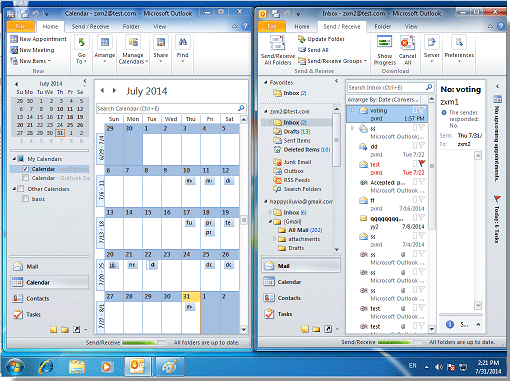Toggle the Calendar zxm2@test checkbox
The height and width of the screenshot is (381, 510).
pyautogui.click(x=25, y=169)
